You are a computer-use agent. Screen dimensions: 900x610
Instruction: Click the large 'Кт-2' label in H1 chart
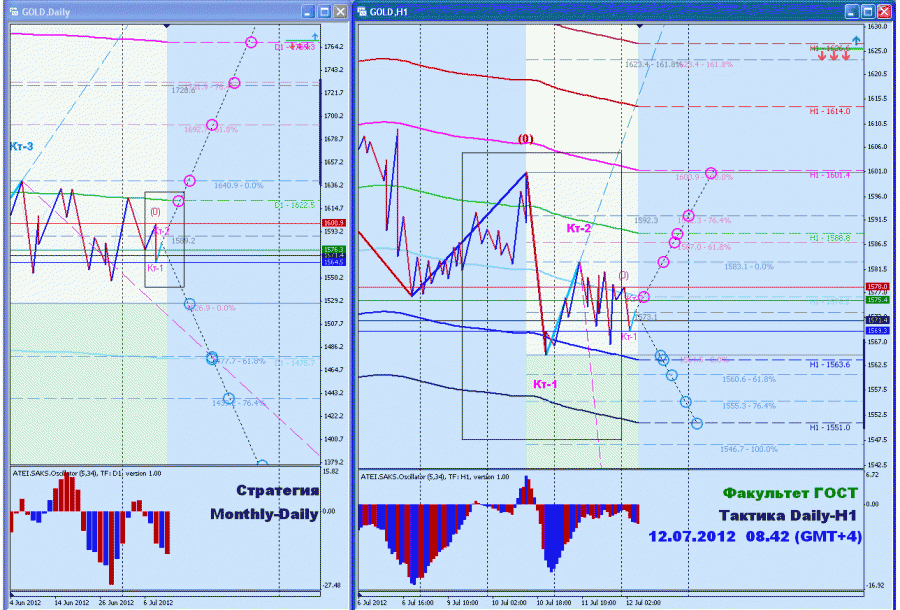579,228
